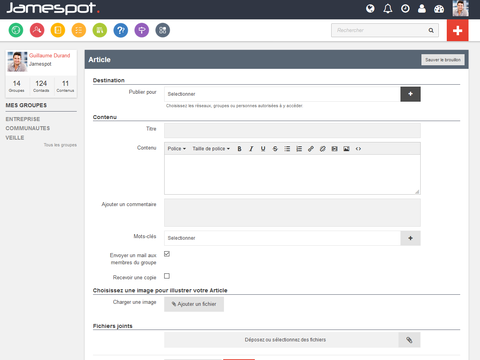Image resolution: width=480 pixels, height=360 pixels.
Task: Click the Contenu editor resize handle
Action: tap(417, 192)
